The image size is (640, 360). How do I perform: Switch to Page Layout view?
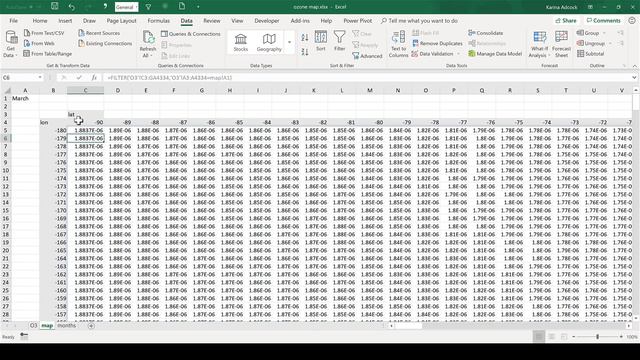[x=552, y=337]
